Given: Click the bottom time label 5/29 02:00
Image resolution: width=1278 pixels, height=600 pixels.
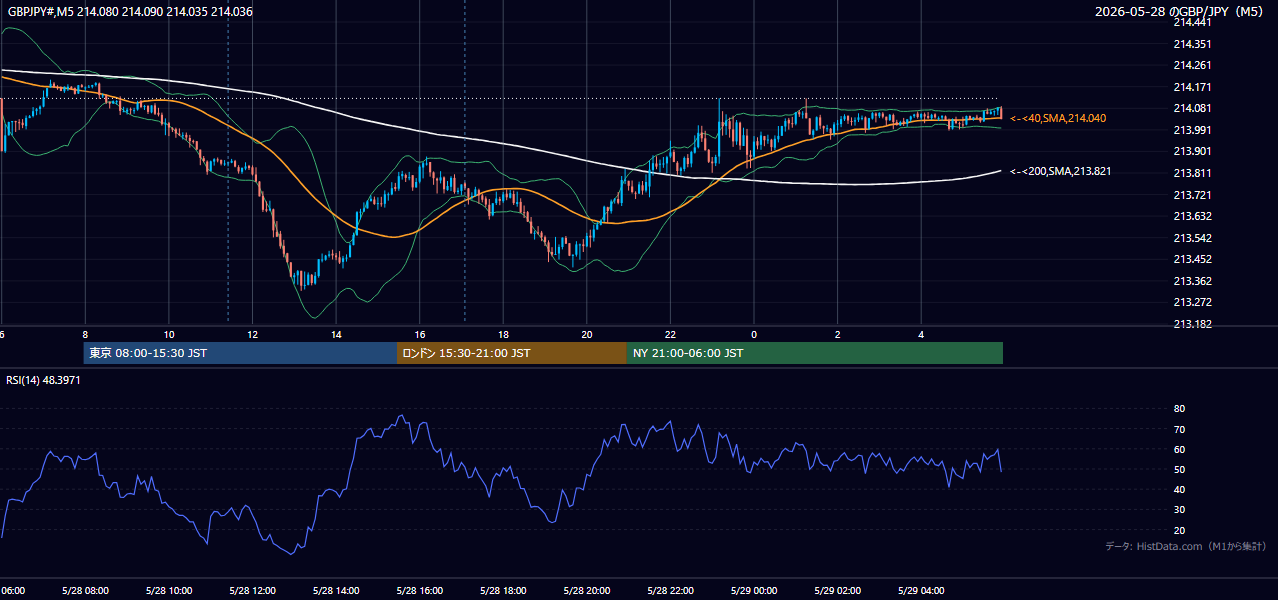Looking at the screenshot, I should click(837, 590).
